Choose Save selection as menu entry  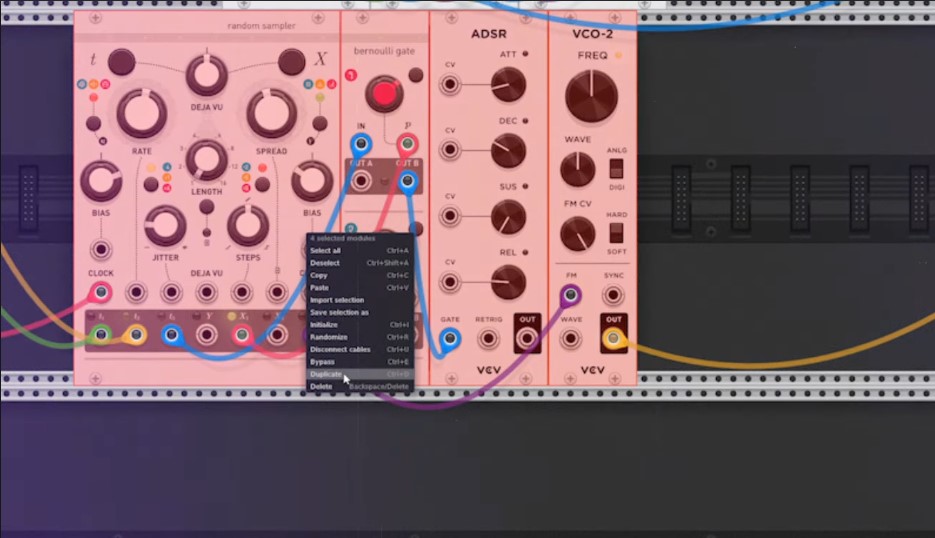point(339,312)
